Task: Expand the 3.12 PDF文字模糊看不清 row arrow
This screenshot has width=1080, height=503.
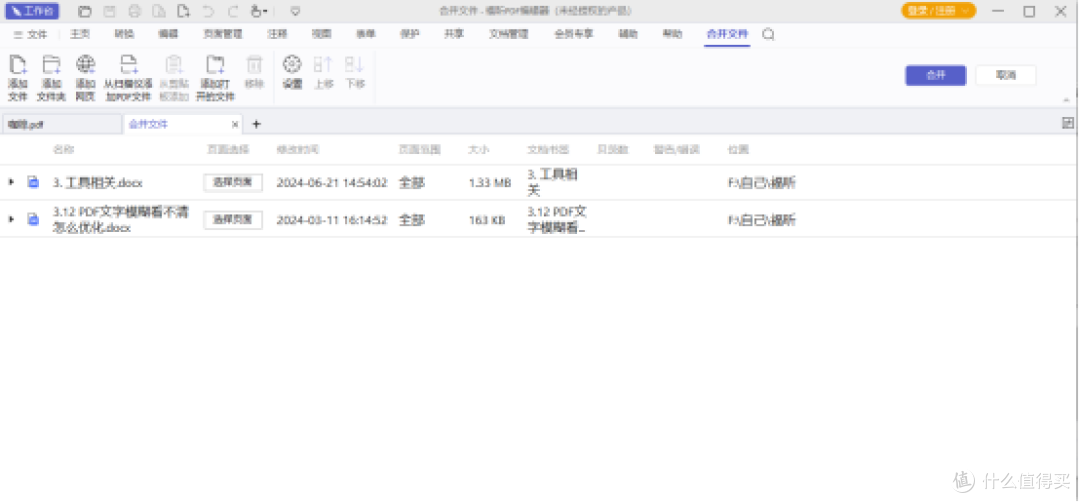Action: [11, 219]
